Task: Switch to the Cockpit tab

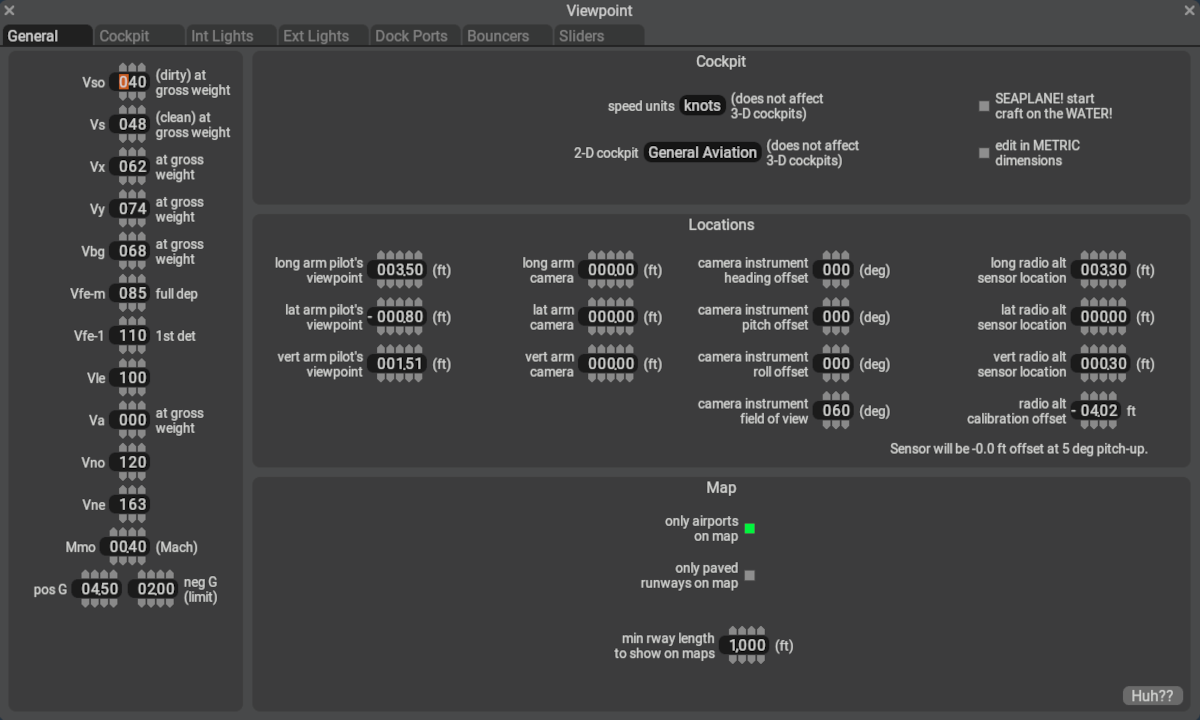Action: pyautogui.click(x=125, y=36)
